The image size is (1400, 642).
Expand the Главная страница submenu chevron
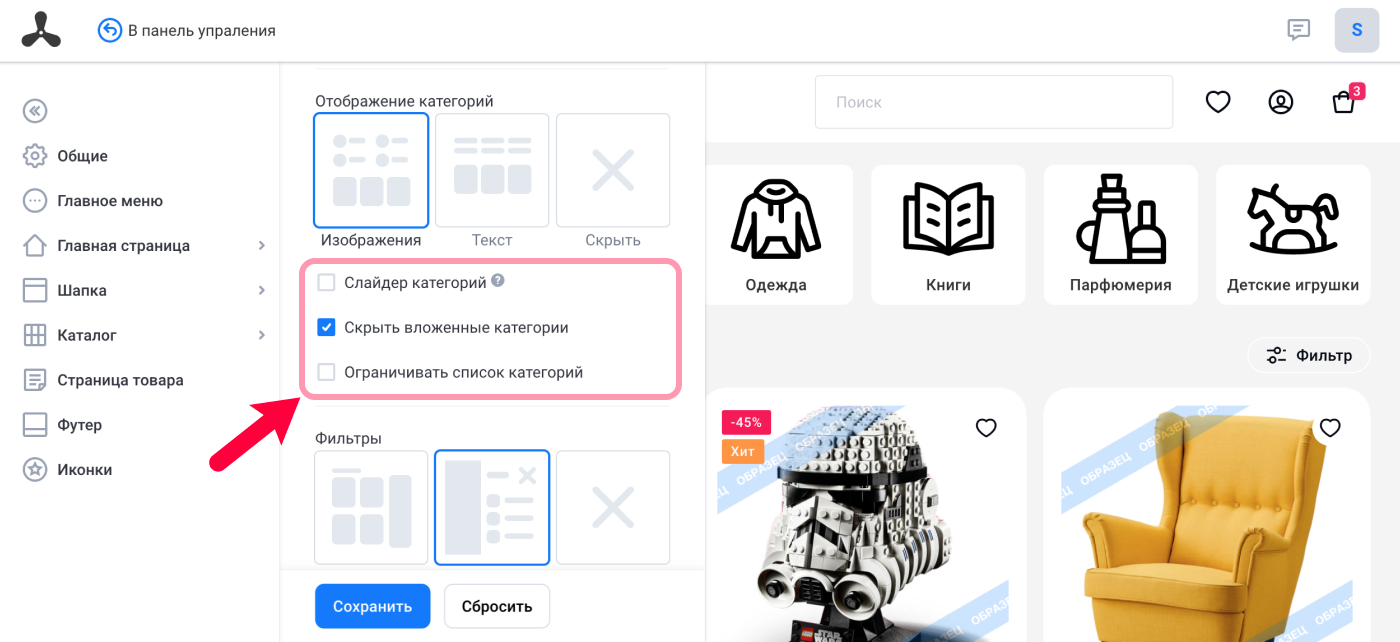point(262,246)
